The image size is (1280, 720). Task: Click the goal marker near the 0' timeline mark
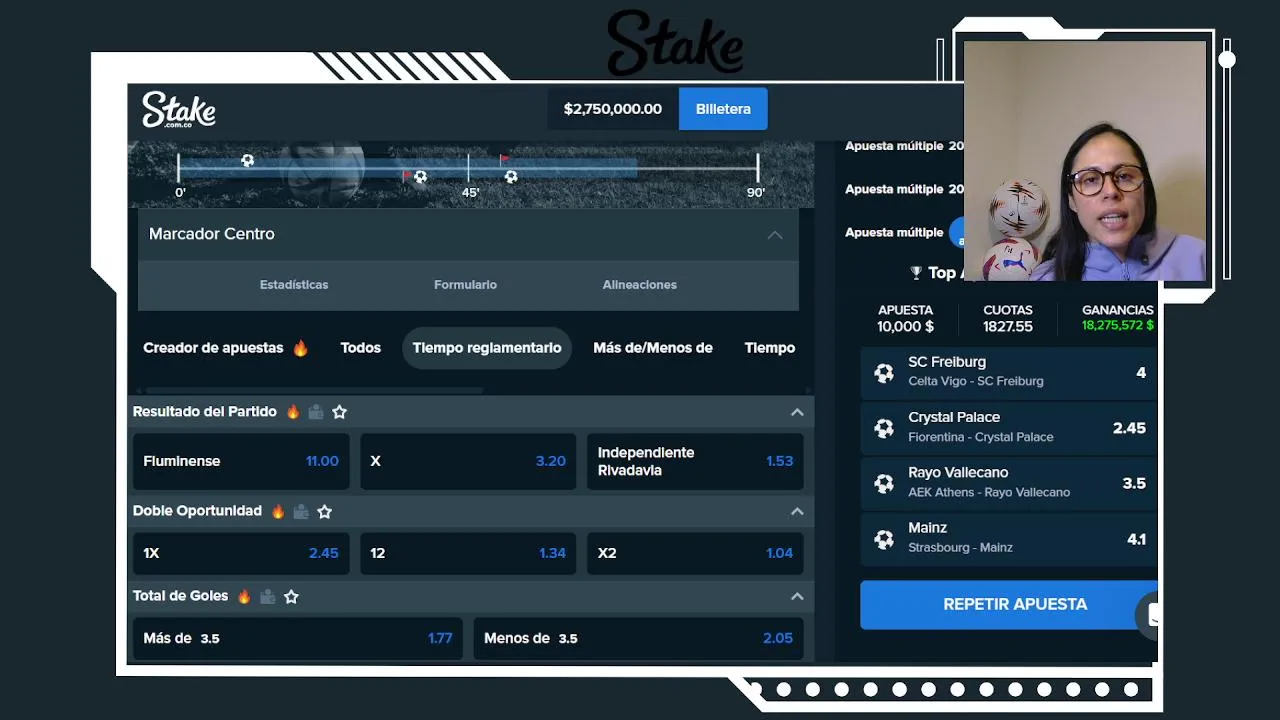[247, 161]
